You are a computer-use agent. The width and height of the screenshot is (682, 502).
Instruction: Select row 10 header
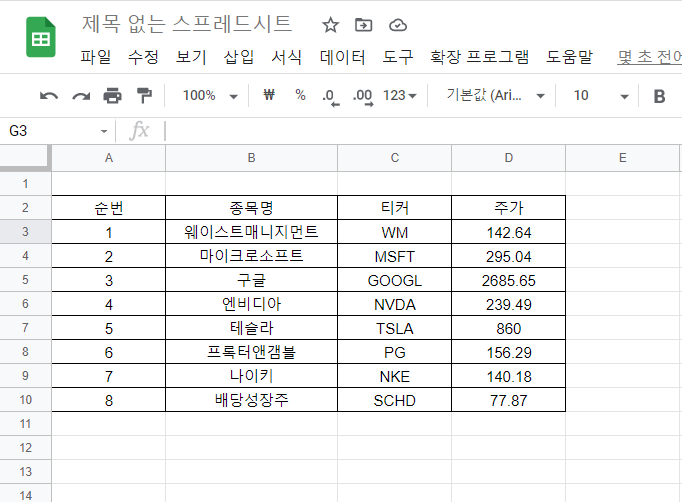click(x=25, y=399)
